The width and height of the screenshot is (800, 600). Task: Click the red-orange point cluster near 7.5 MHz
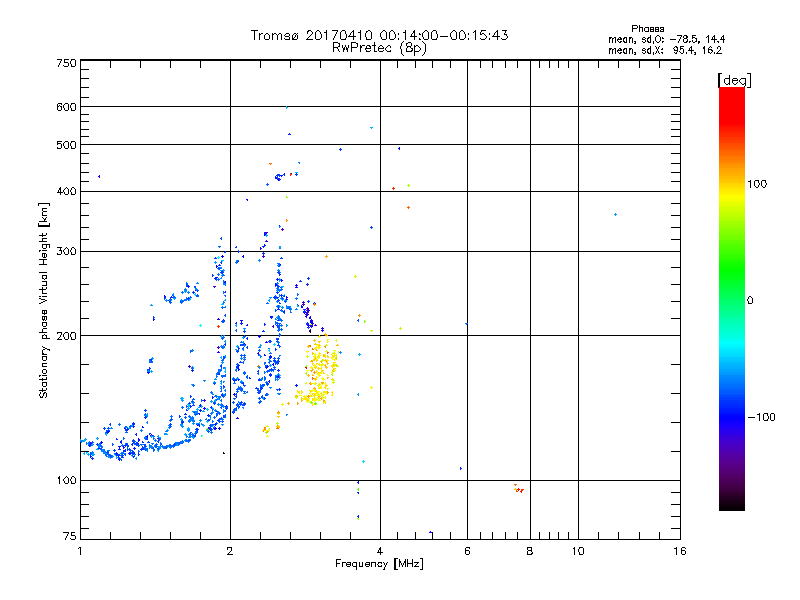click(518, 489)
